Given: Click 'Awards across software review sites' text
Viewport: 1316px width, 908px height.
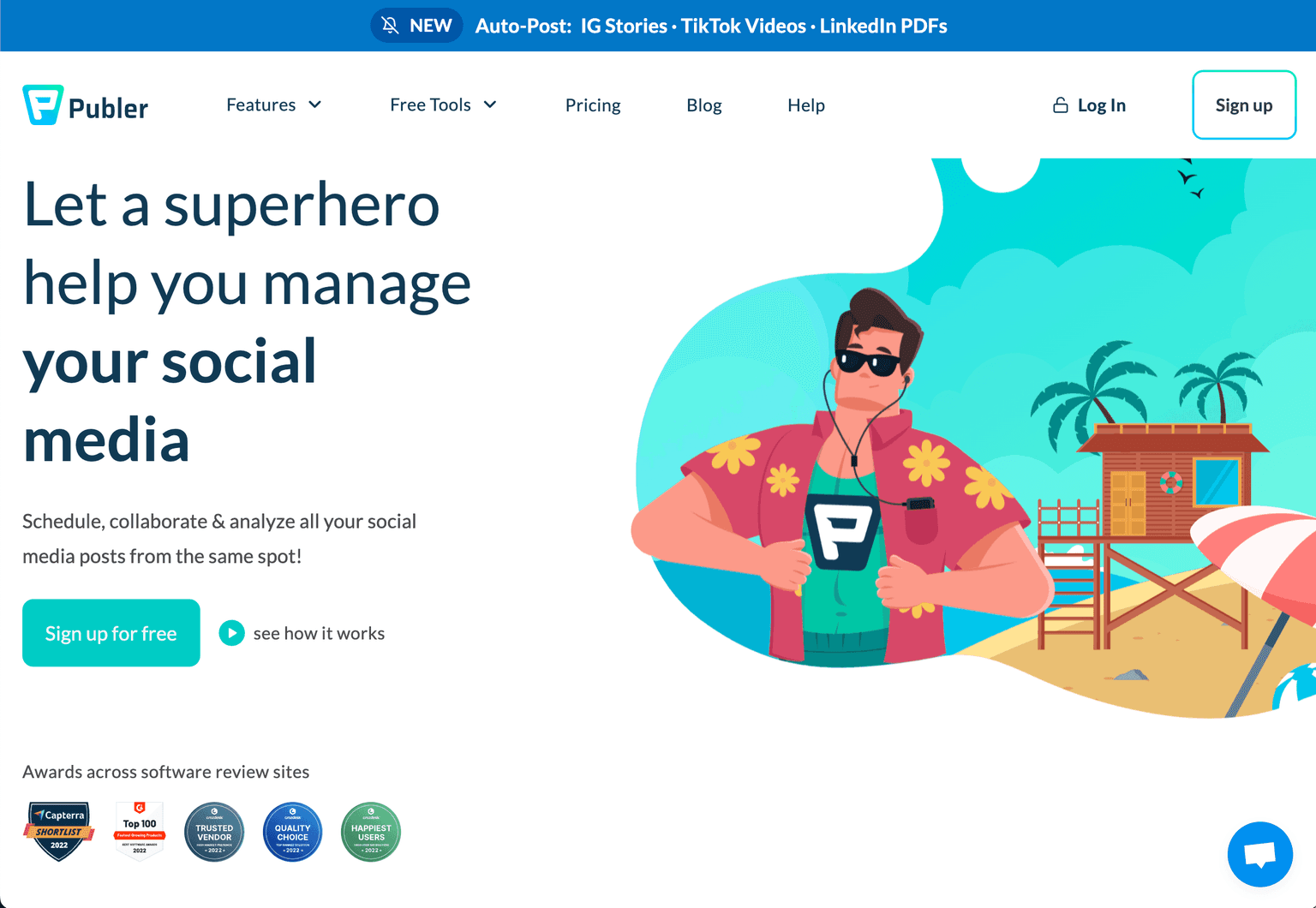Looking at the screenshot, I should [165, 772].
